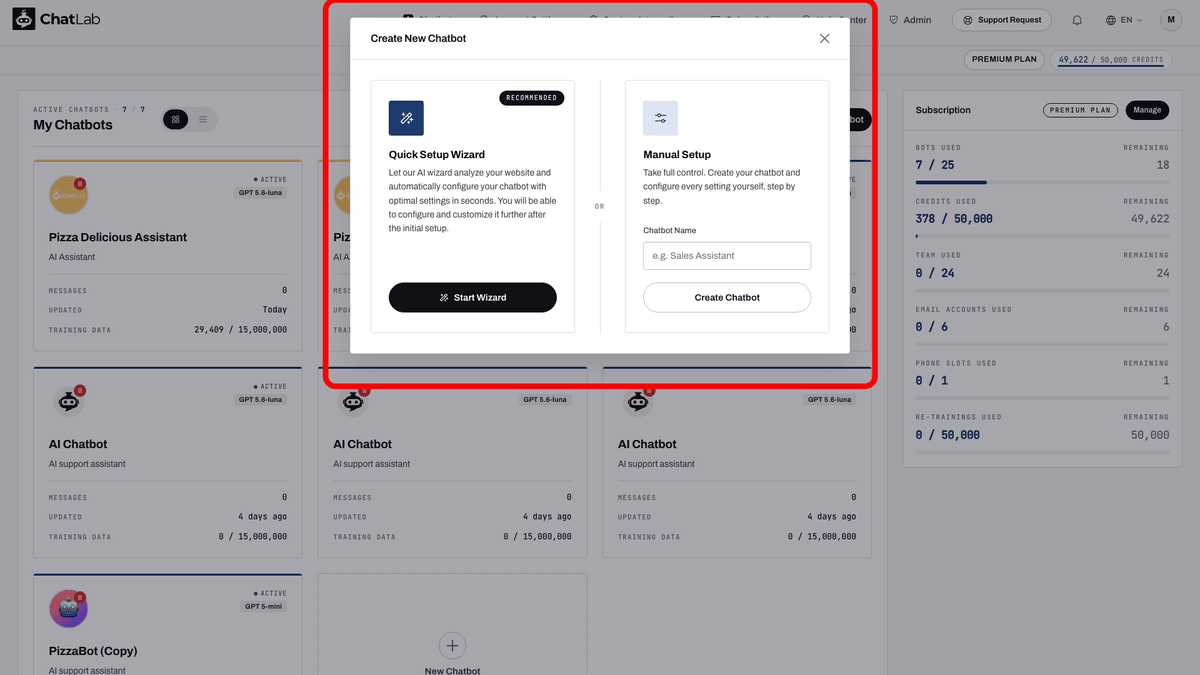The image size is (1200, 675).
Task: Click the Pizza Delicious Assistant avatar
Action: tap(68, 195)
